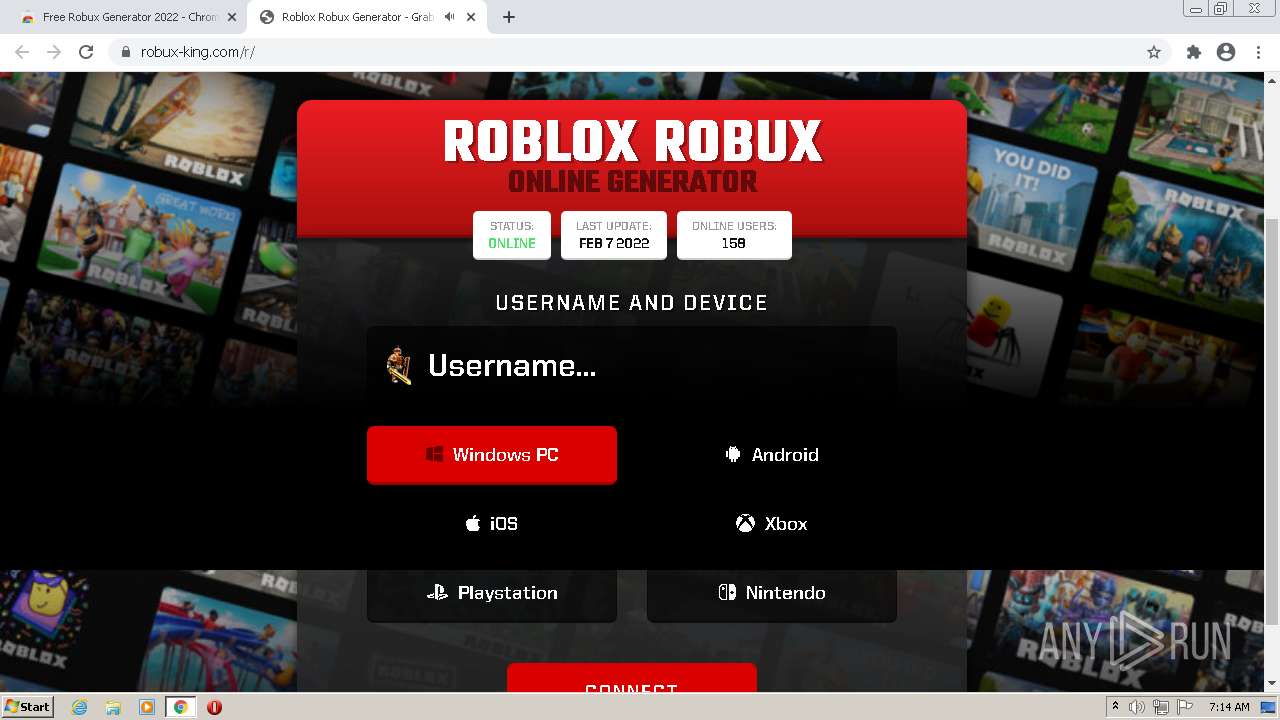Go forward to next page
This screenshot has height=720, width=1280.
[x=54, y=52]
